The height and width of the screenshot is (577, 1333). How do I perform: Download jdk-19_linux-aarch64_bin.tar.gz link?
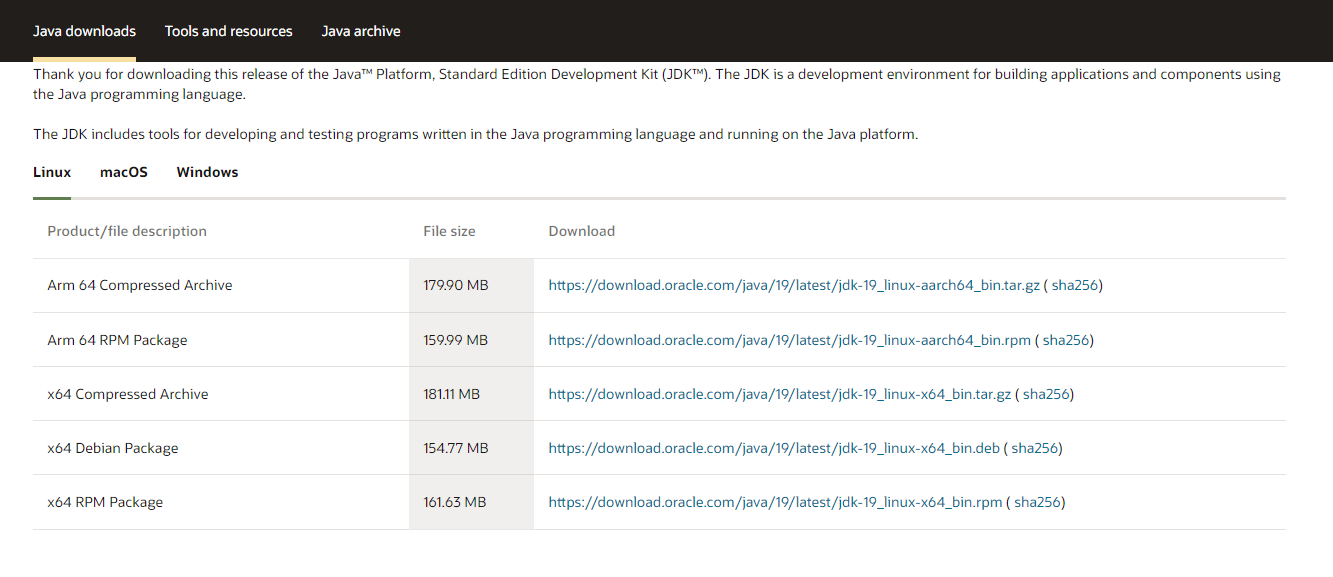tap(794, 286)
